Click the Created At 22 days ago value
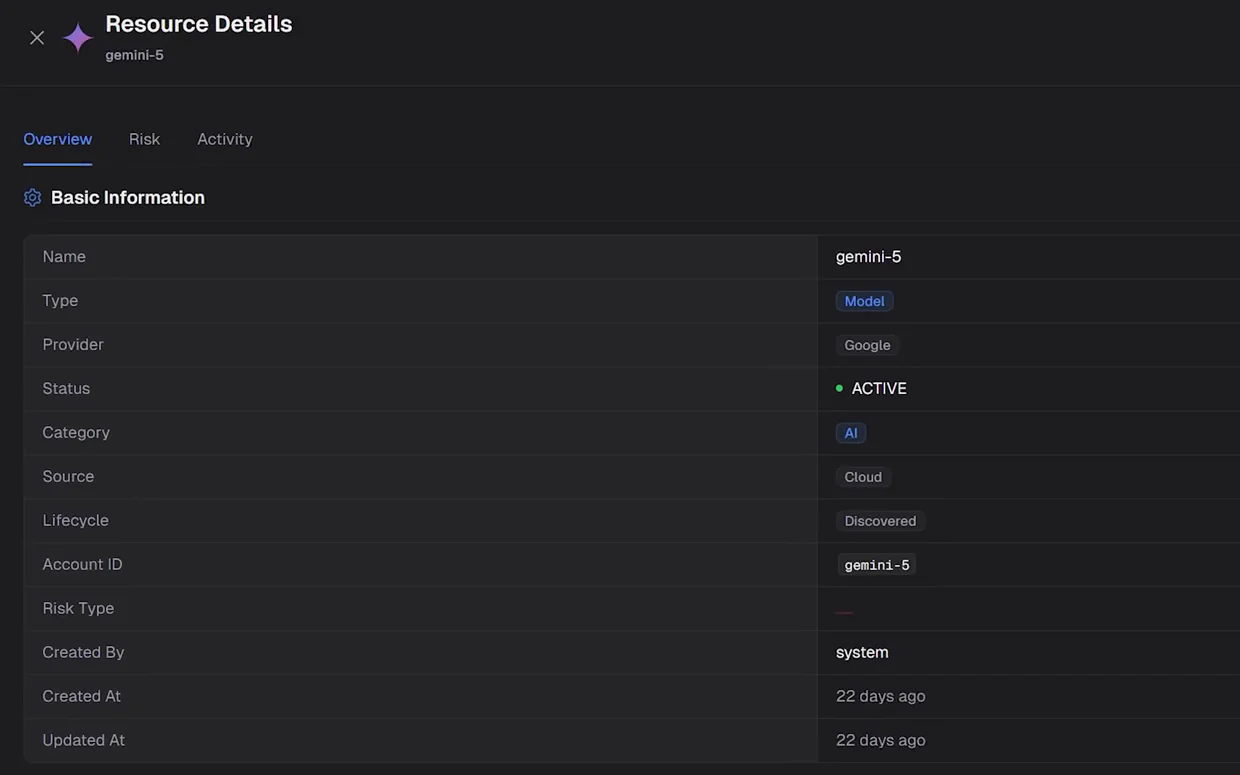Screen dimensions: 1240x775 [880, 697]
